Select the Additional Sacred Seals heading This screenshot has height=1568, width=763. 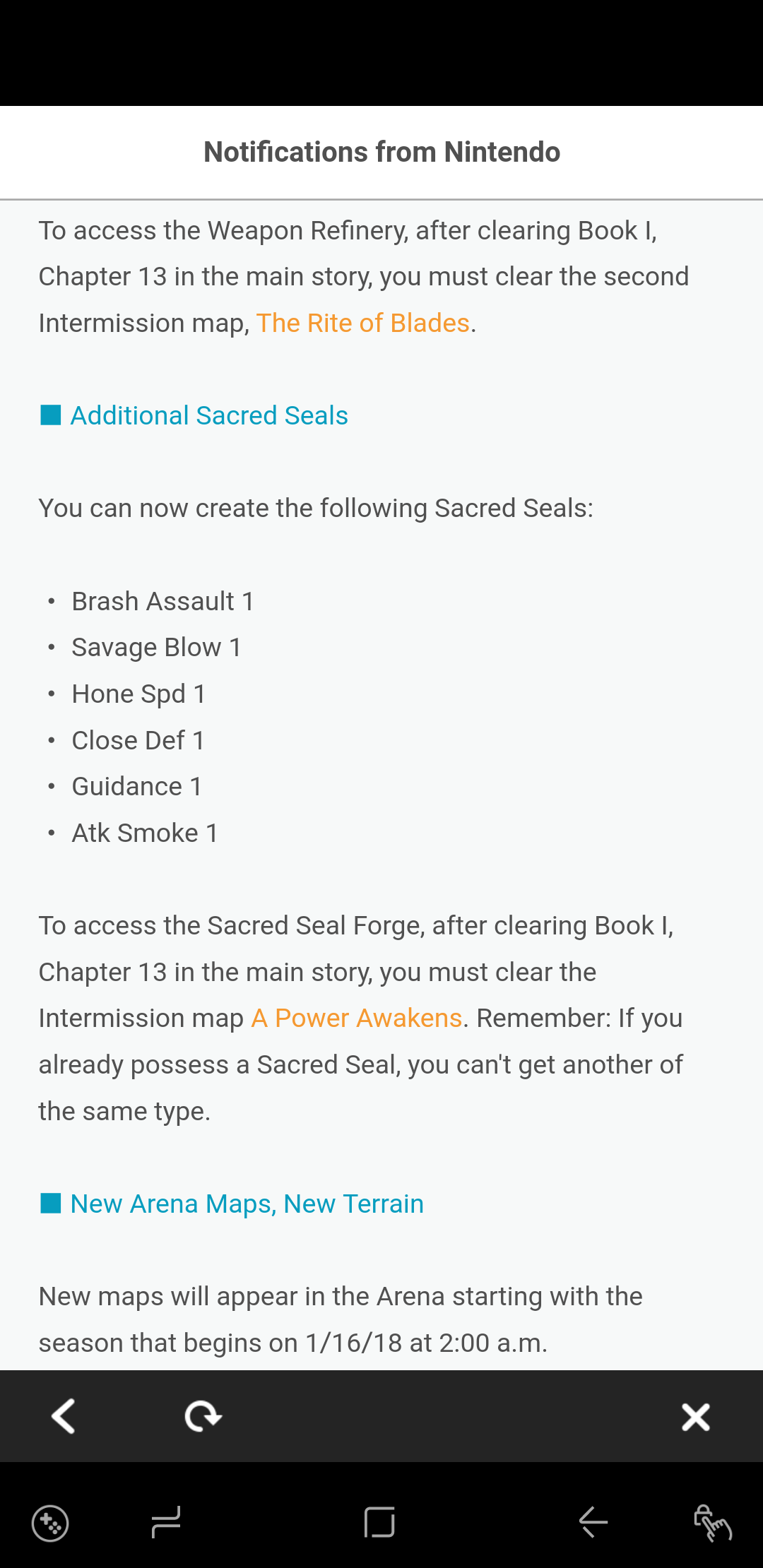point(209,415)
